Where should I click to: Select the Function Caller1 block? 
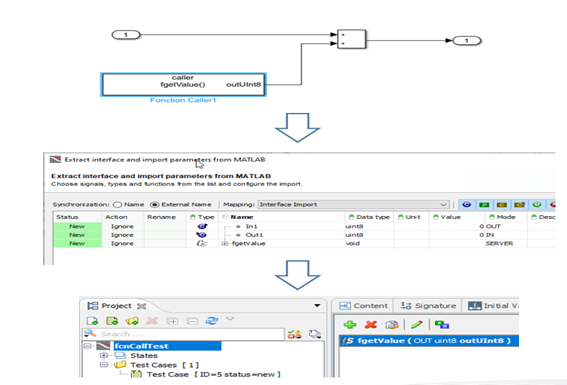coord(183,85)
